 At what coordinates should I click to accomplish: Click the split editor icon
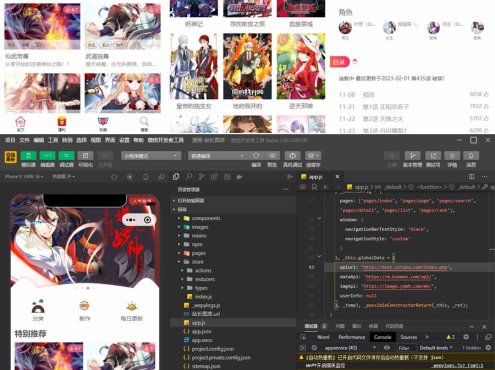471,177
